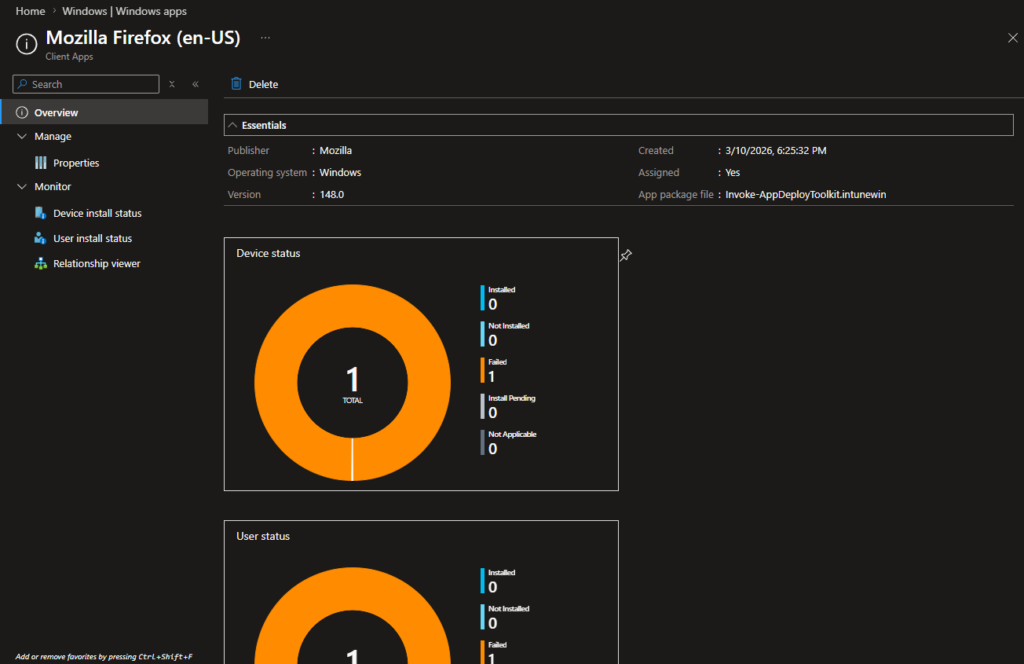Click the User install status icon
Screen dimensions: 1024x664
[x=40, y=238]
